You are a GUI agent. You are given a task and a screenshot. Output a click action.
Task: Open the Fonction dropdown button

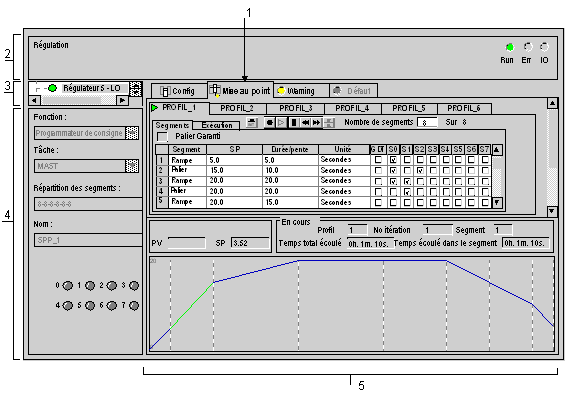[132, 133]
